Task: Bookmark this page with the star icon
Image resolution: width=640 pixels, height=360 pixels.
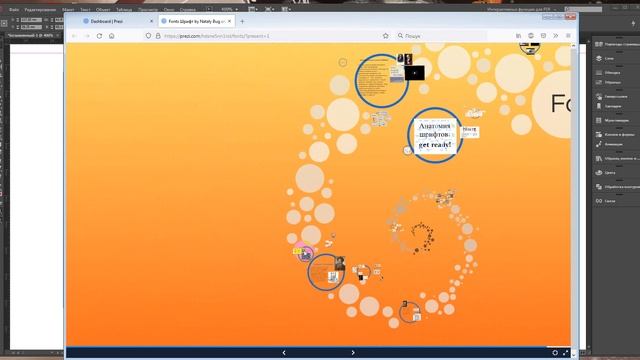Action: pyautogui.click(x=386, y=36)
